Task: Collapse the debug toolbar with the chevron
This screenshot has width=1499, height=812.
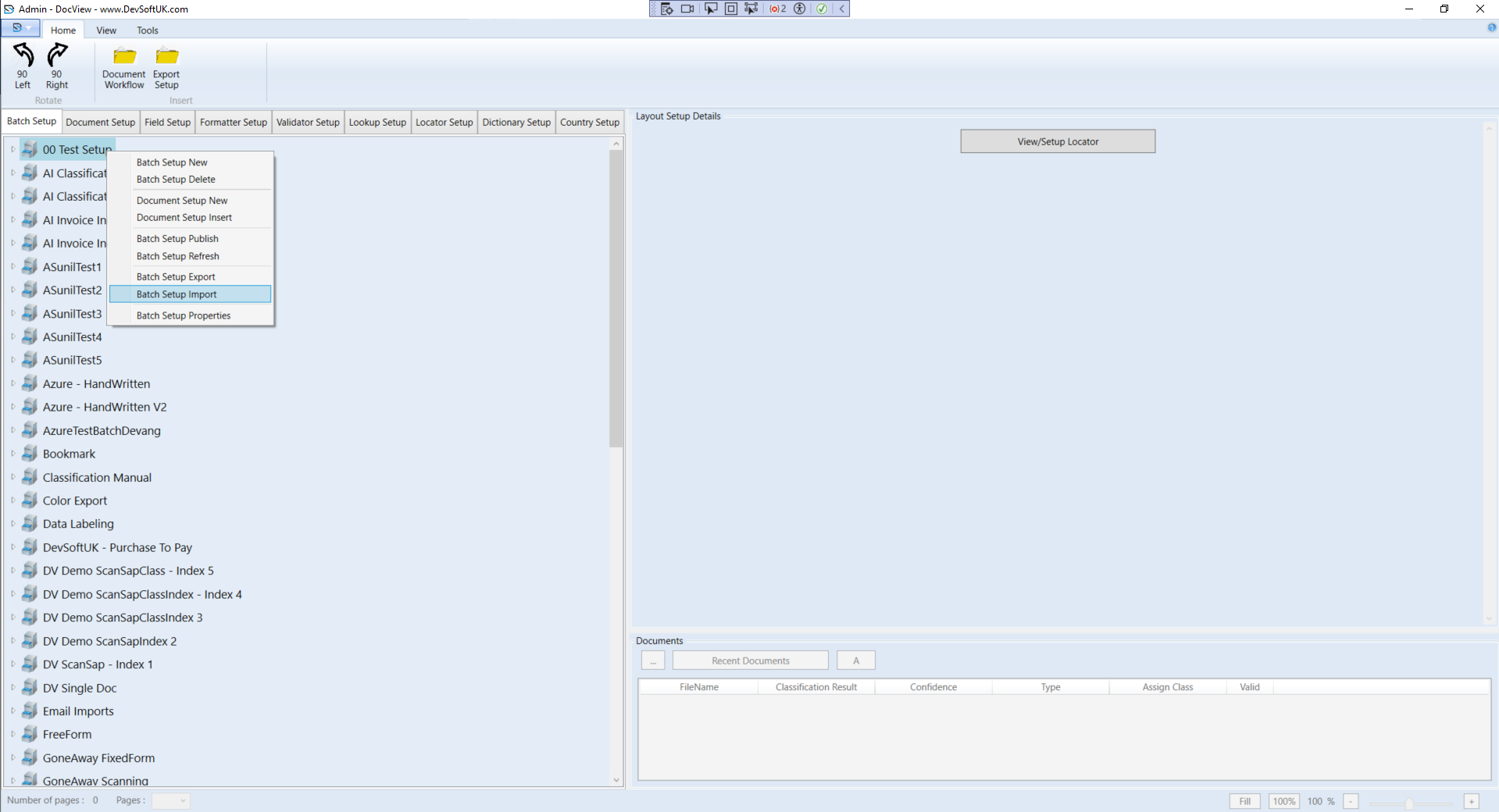Action: pyautogui.click(x=842, y=9)
